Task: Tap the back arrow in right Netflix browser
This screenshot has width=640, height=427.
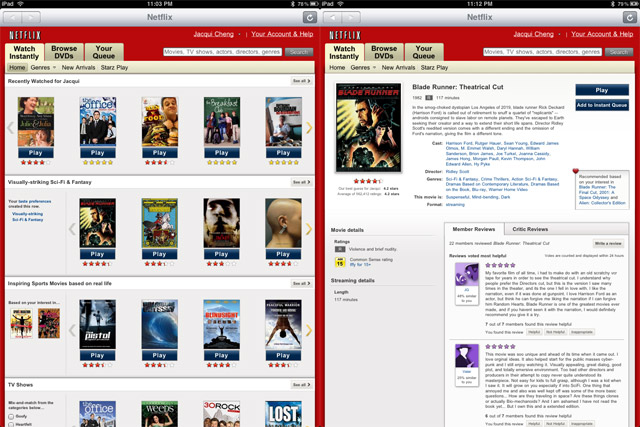Action: click(x=333, y=18)
